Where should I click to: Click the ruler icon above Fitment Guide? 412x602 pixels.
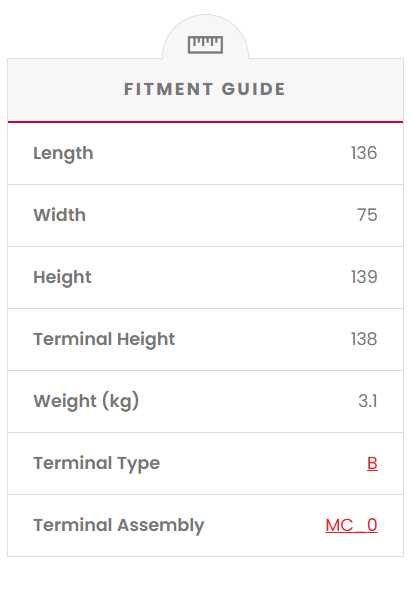coord(205,45)
